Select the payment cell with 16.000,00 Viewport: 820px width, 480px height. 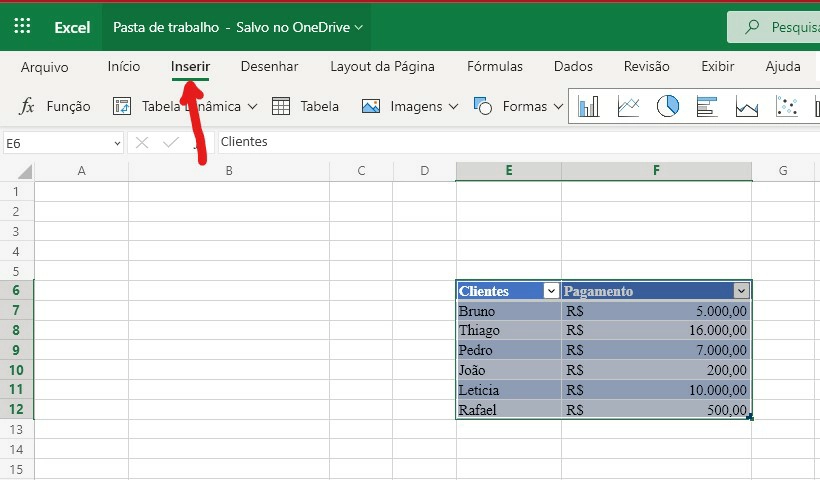656,330
